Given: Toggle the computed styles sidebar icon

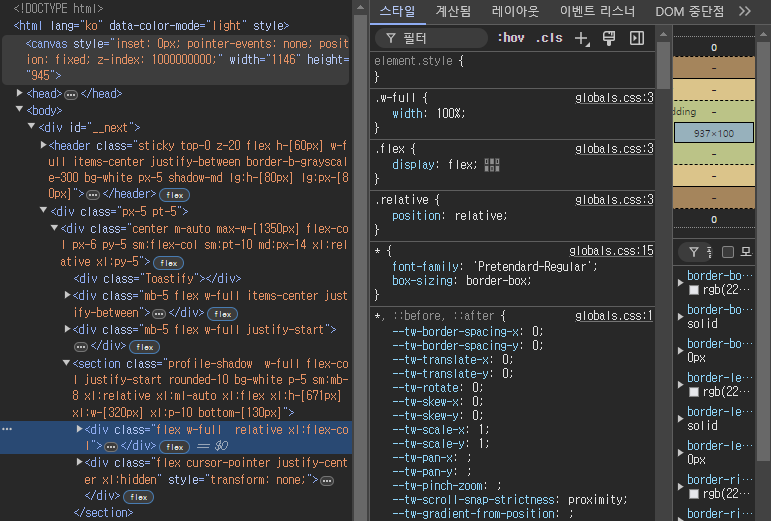Looking at the screenshot, I should [637, 38].
